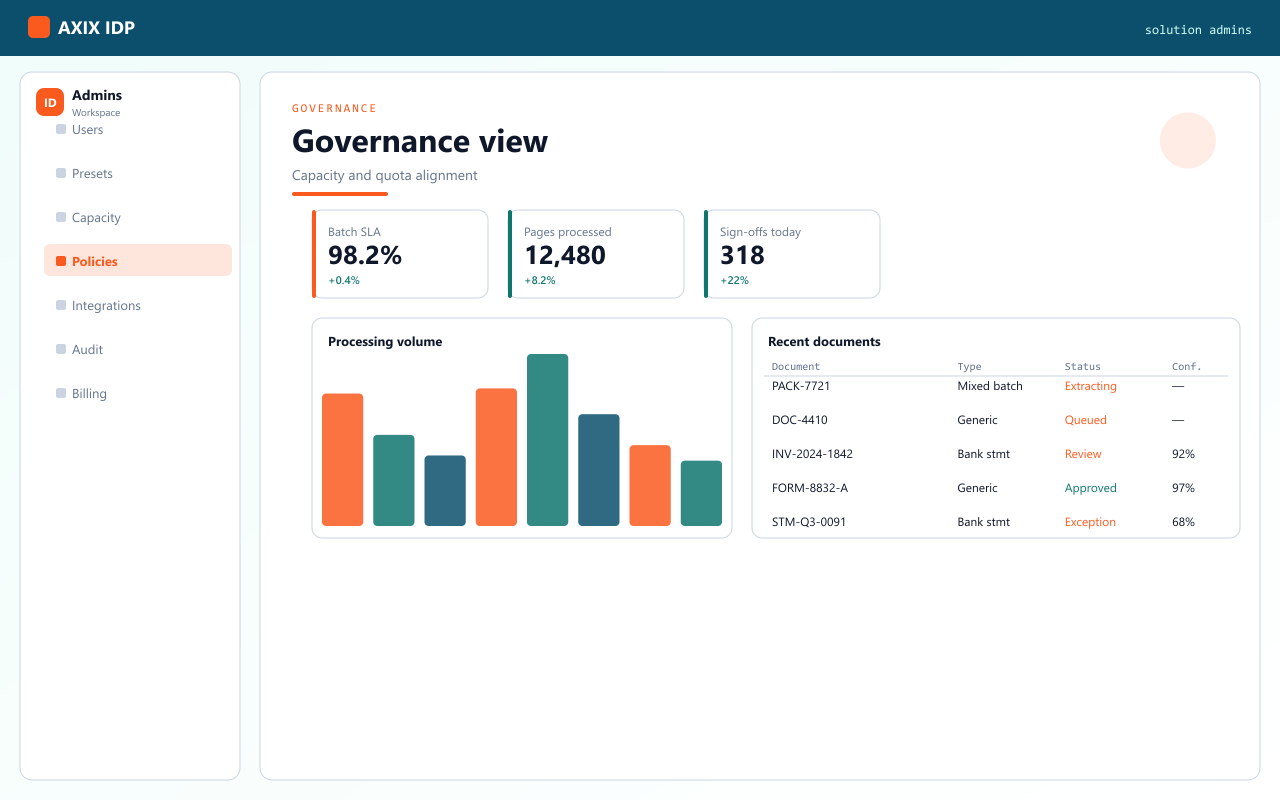Open the Sign-offs today metric card
The height and width of the screenshot is (800, 1280).
(x=792, y=254)
